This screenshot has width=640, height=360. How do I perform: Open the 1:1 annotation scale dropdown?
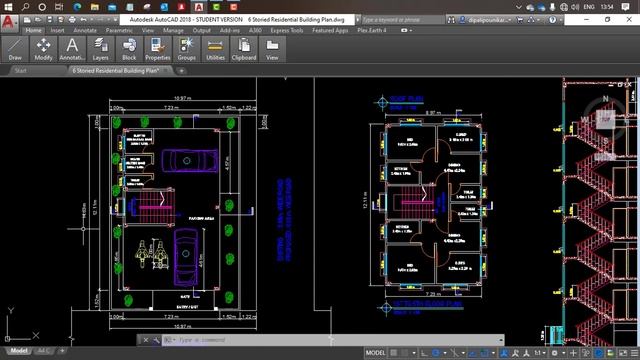coord(540,353)
